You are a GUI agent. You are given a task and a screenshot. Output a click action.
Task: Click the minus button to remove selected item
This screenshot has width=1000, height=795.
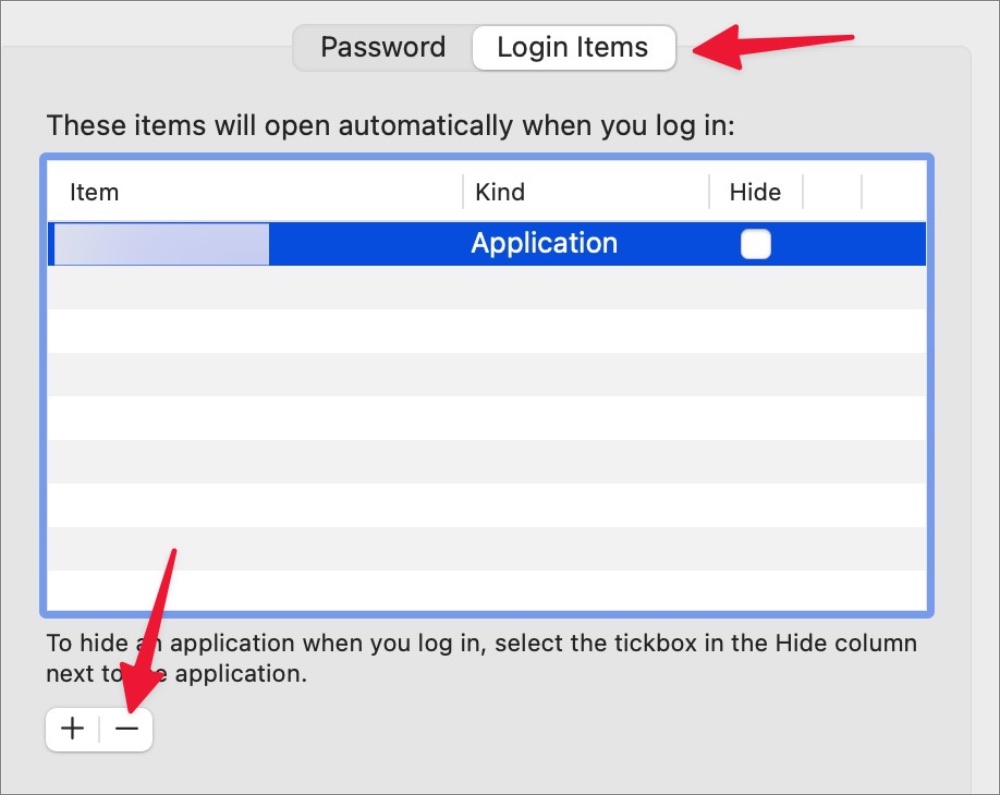pos(126,728)
